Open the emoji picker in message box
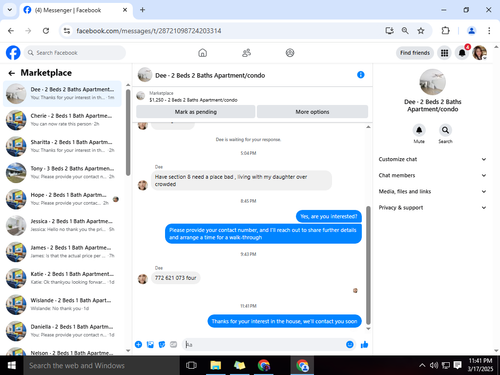The width and height of the screenshot is (500, 375). (x=350, y=344)
